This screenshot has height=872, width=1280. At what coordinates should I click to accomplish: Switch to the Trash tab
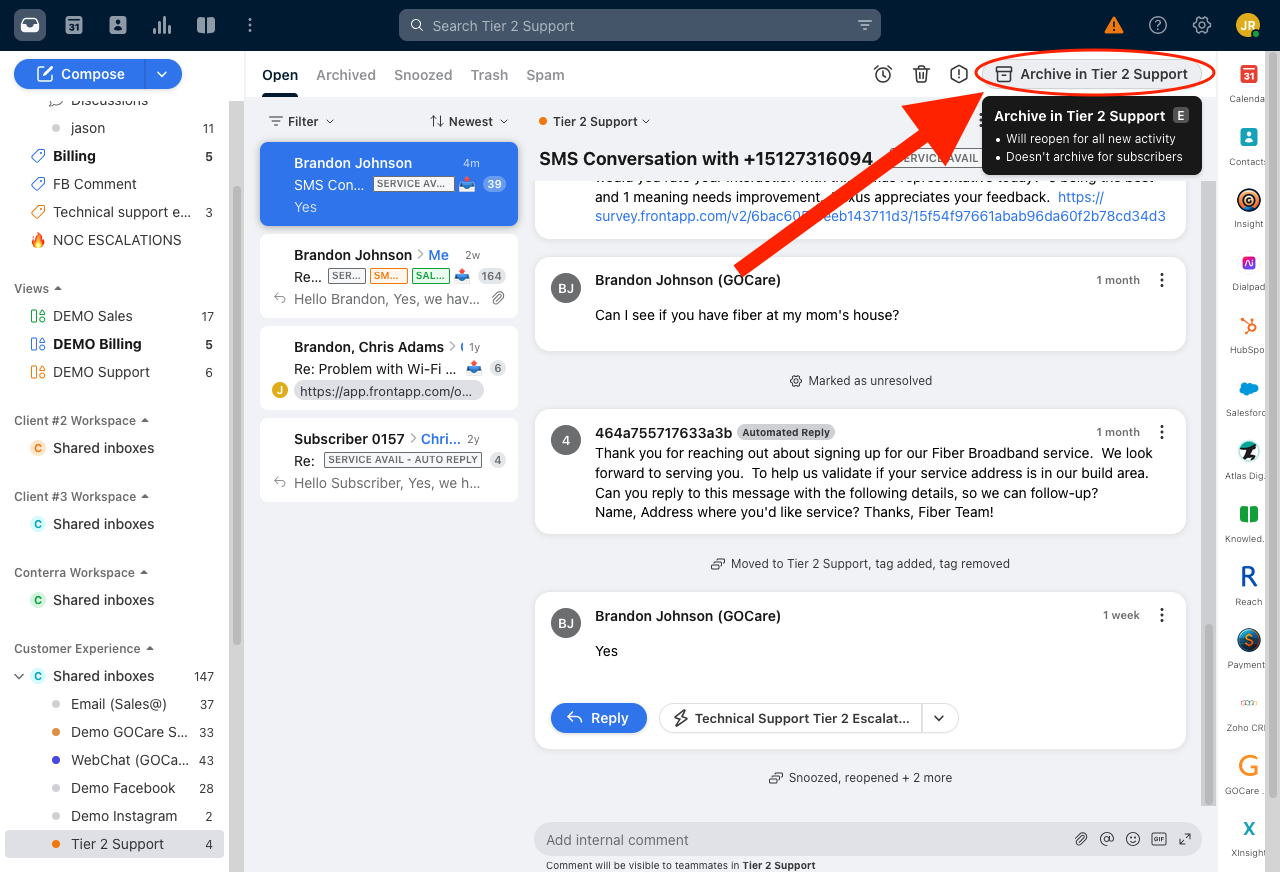tap(489, 75)
